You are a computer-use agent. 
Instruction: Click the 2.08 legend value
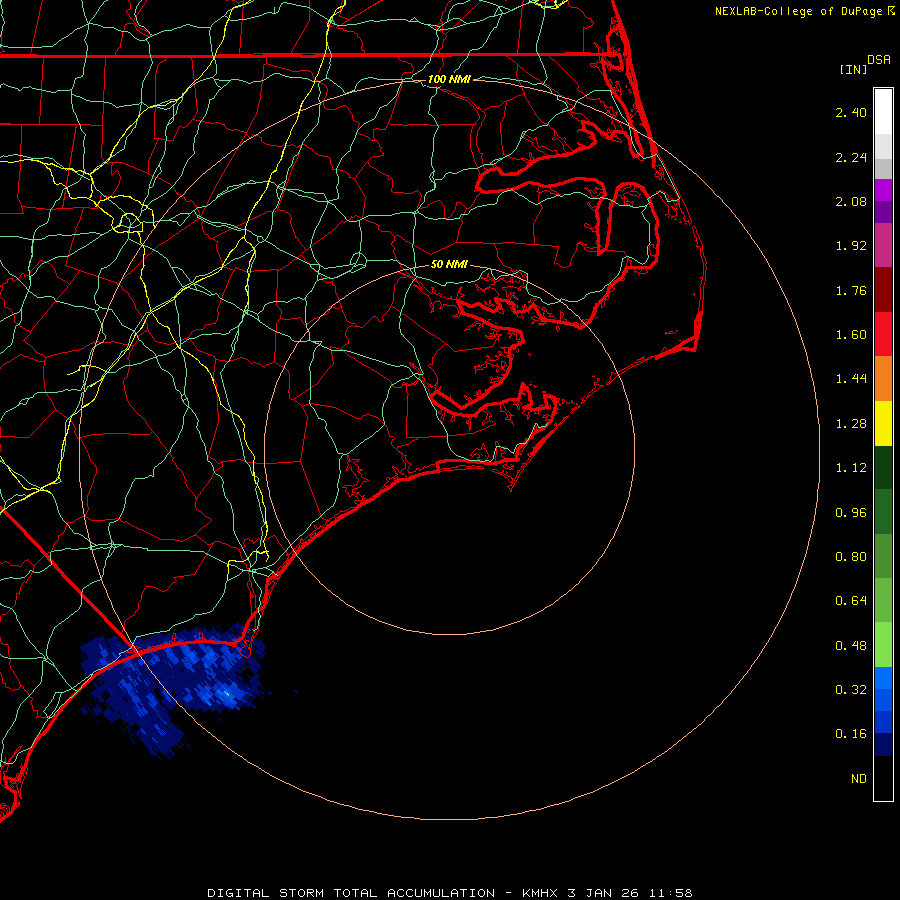(x=851, y=201)
